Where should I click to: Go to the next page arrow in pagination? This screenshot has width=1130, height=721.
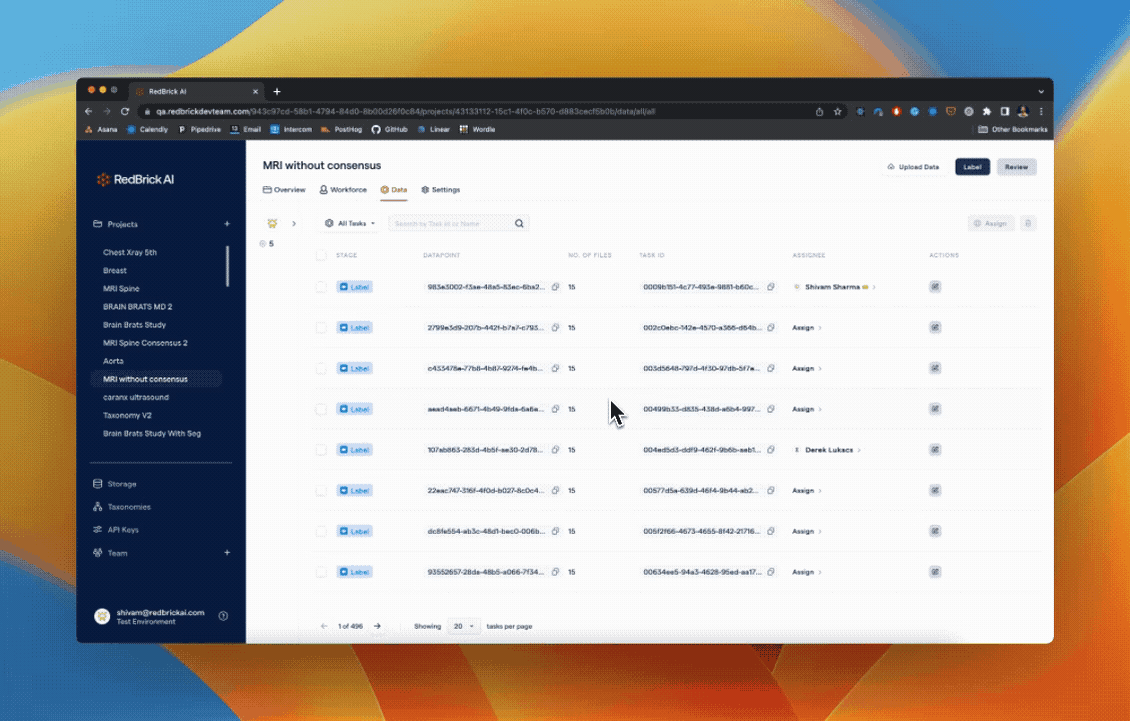(377, 626)
